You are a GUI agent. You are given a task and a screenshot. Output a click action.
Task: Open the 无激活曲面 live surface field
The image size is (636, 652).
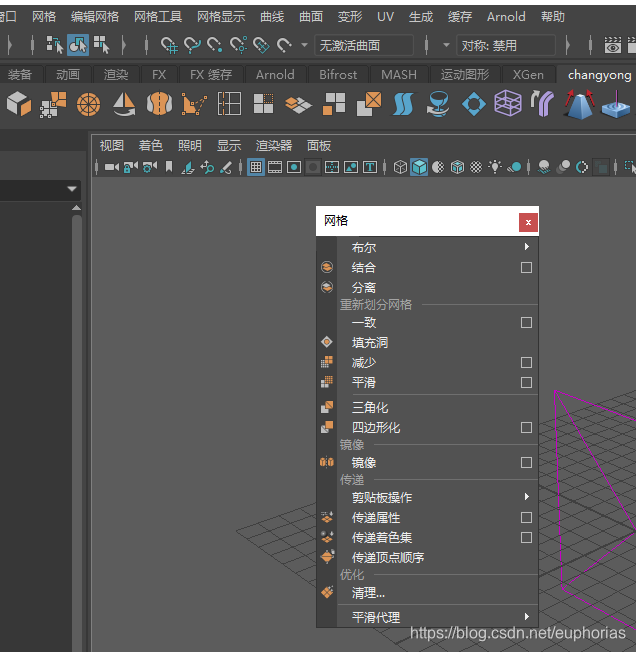(x=364, y=45)
